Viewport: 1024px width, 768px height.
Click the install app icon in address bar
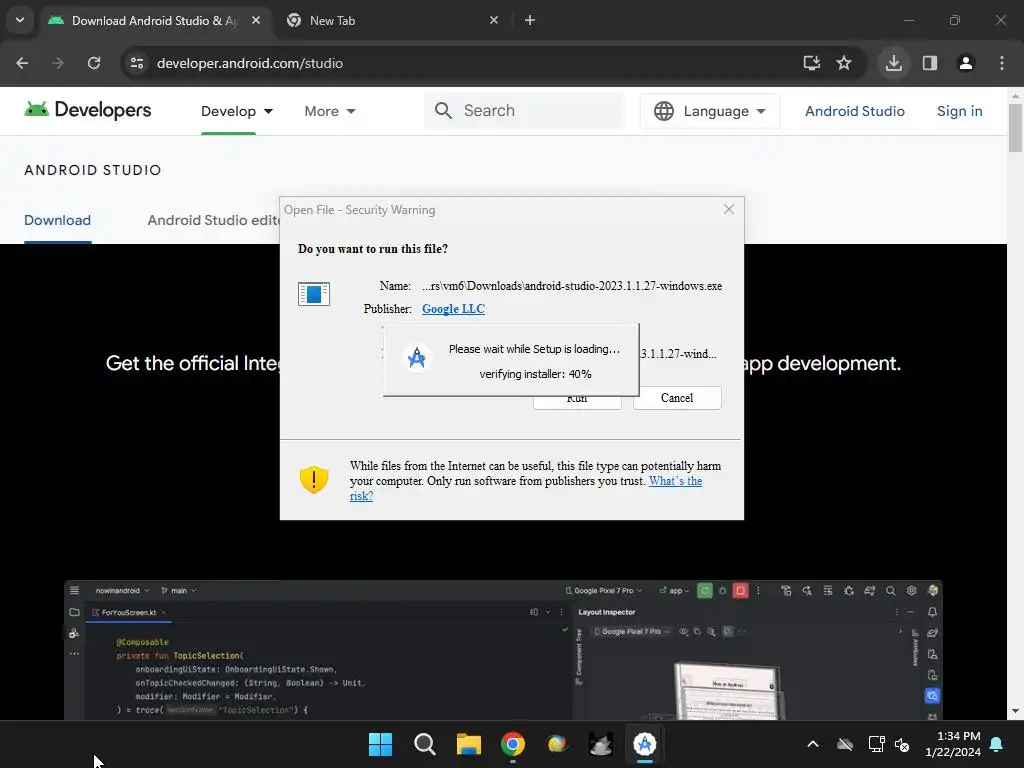[812, 63]
